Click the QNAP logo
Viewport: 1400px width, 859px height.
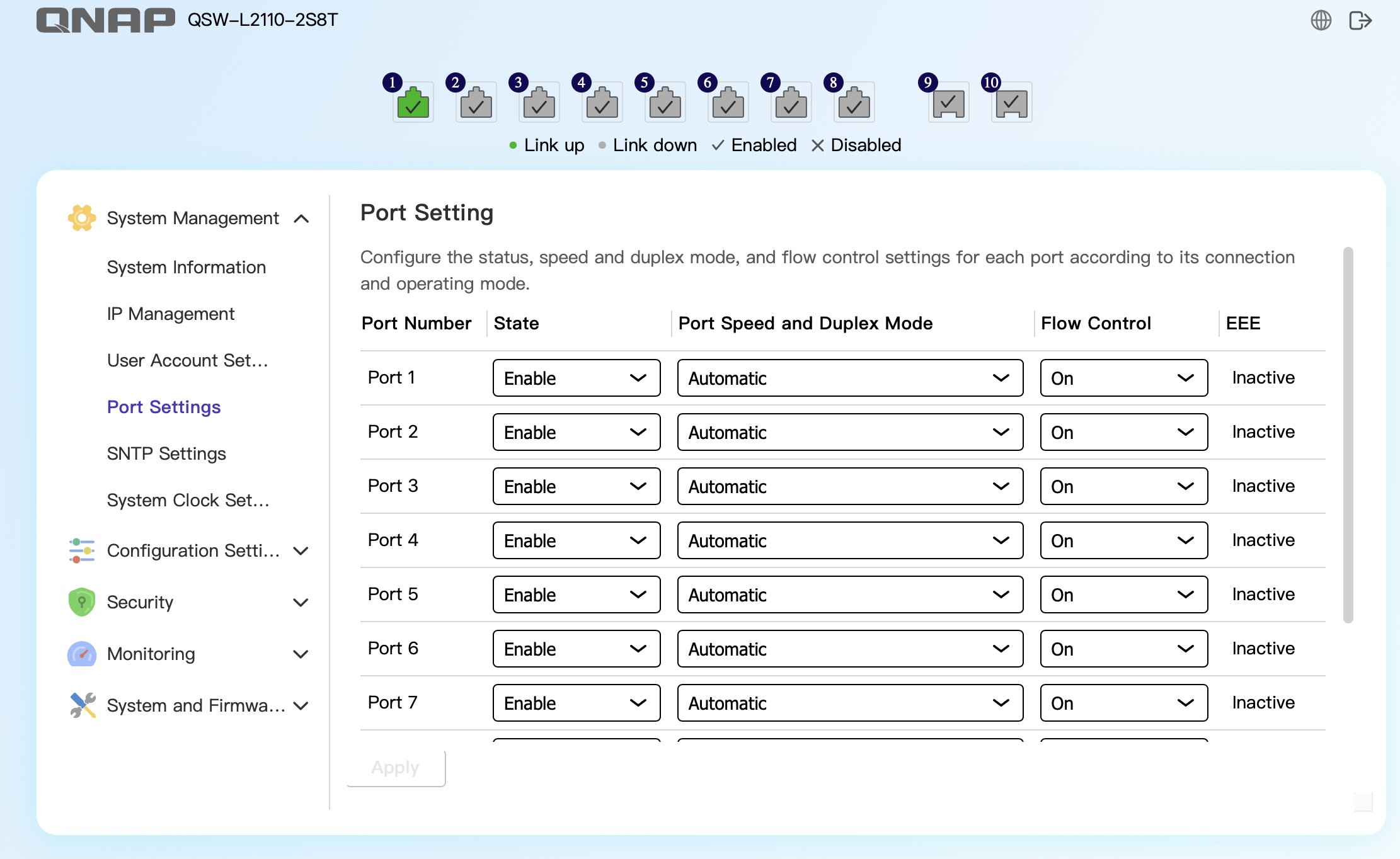[105, 20]
